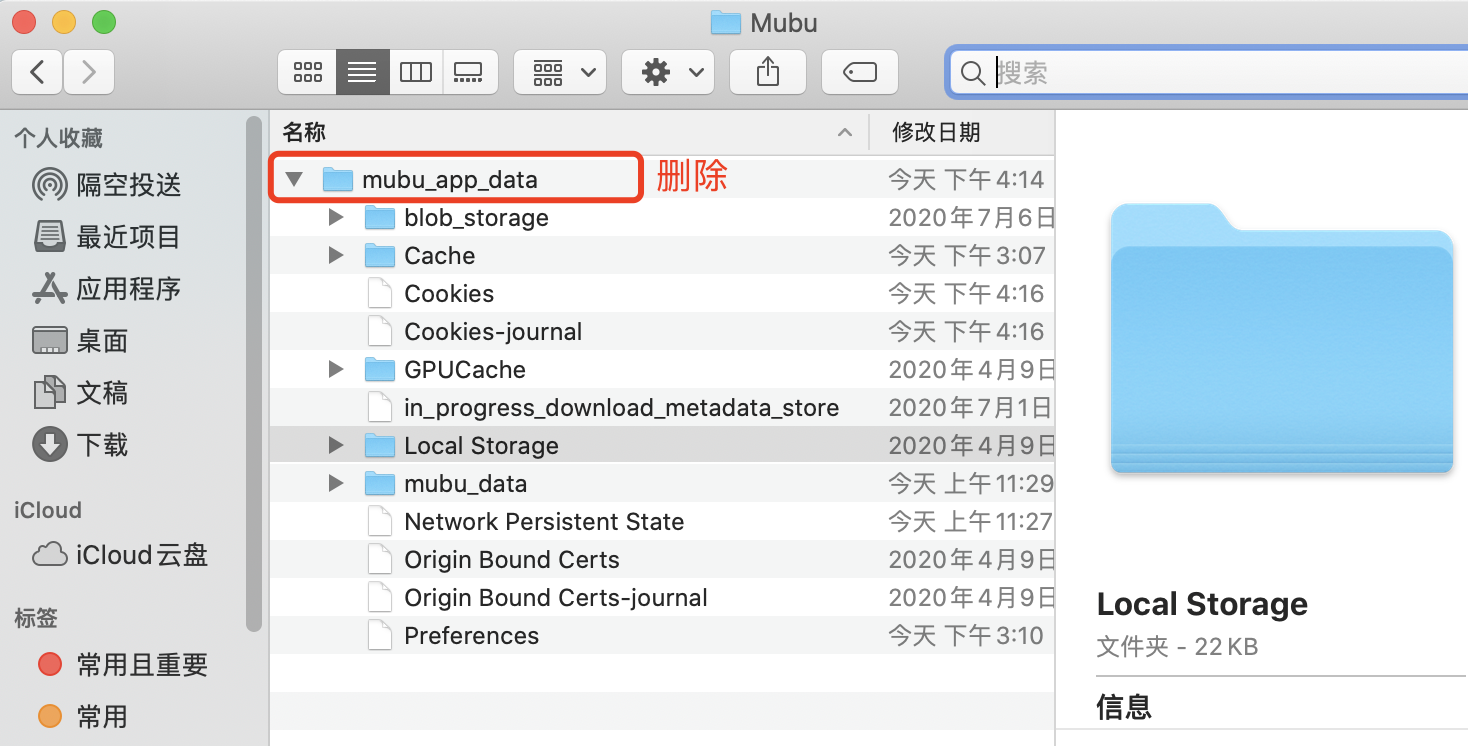Switch to column view
This screenshot has width=1468, height=746.
(415, 72)
